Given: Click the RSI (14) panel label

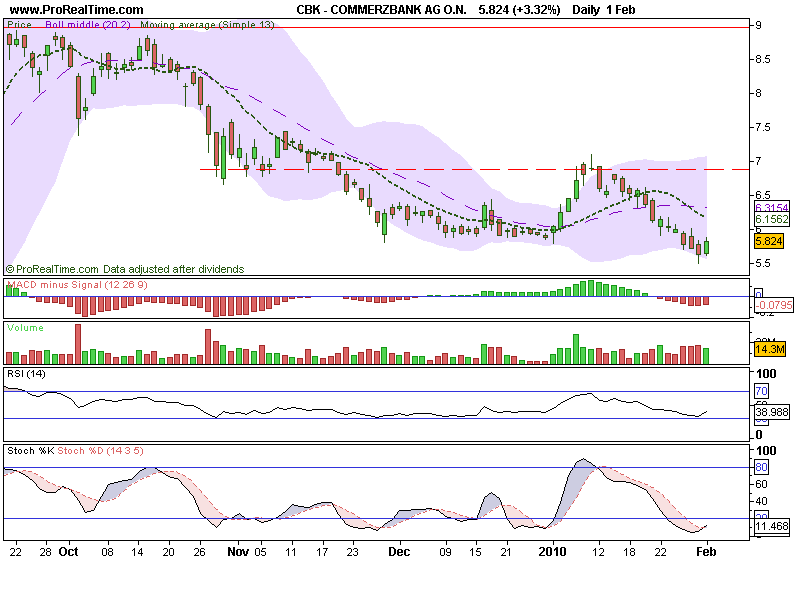Looking at the screenshot, I should point(26,374).
